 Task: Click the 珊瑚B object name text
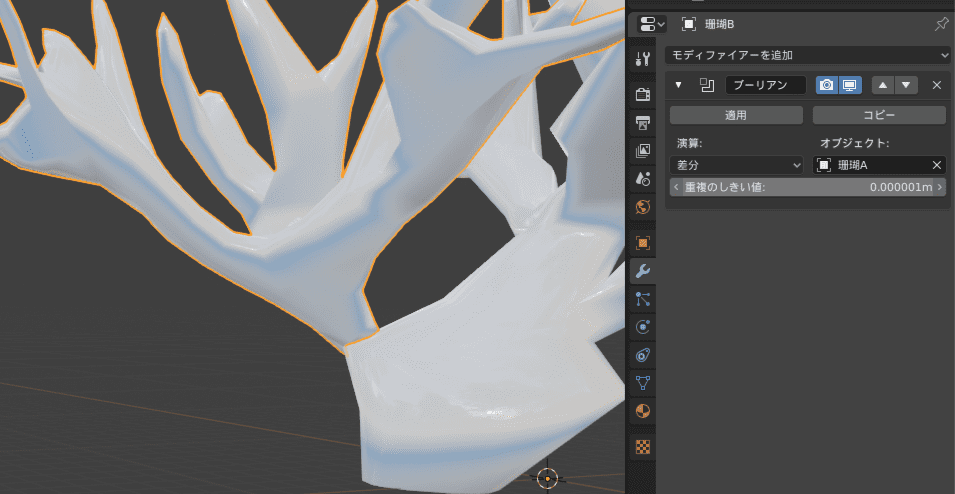coord(719,24)
